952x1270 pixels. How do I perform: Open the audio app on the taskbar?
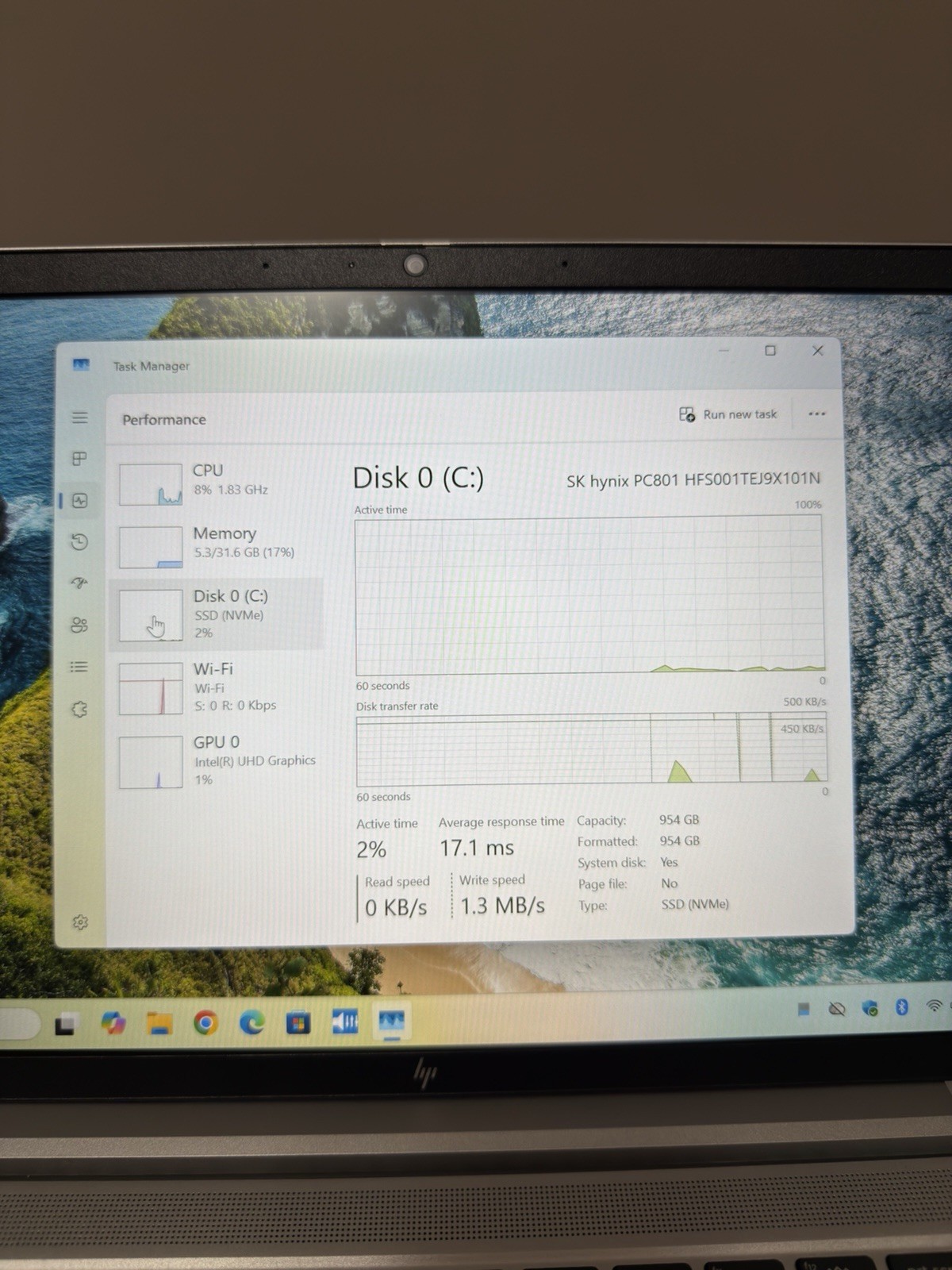pos(345,1022)
